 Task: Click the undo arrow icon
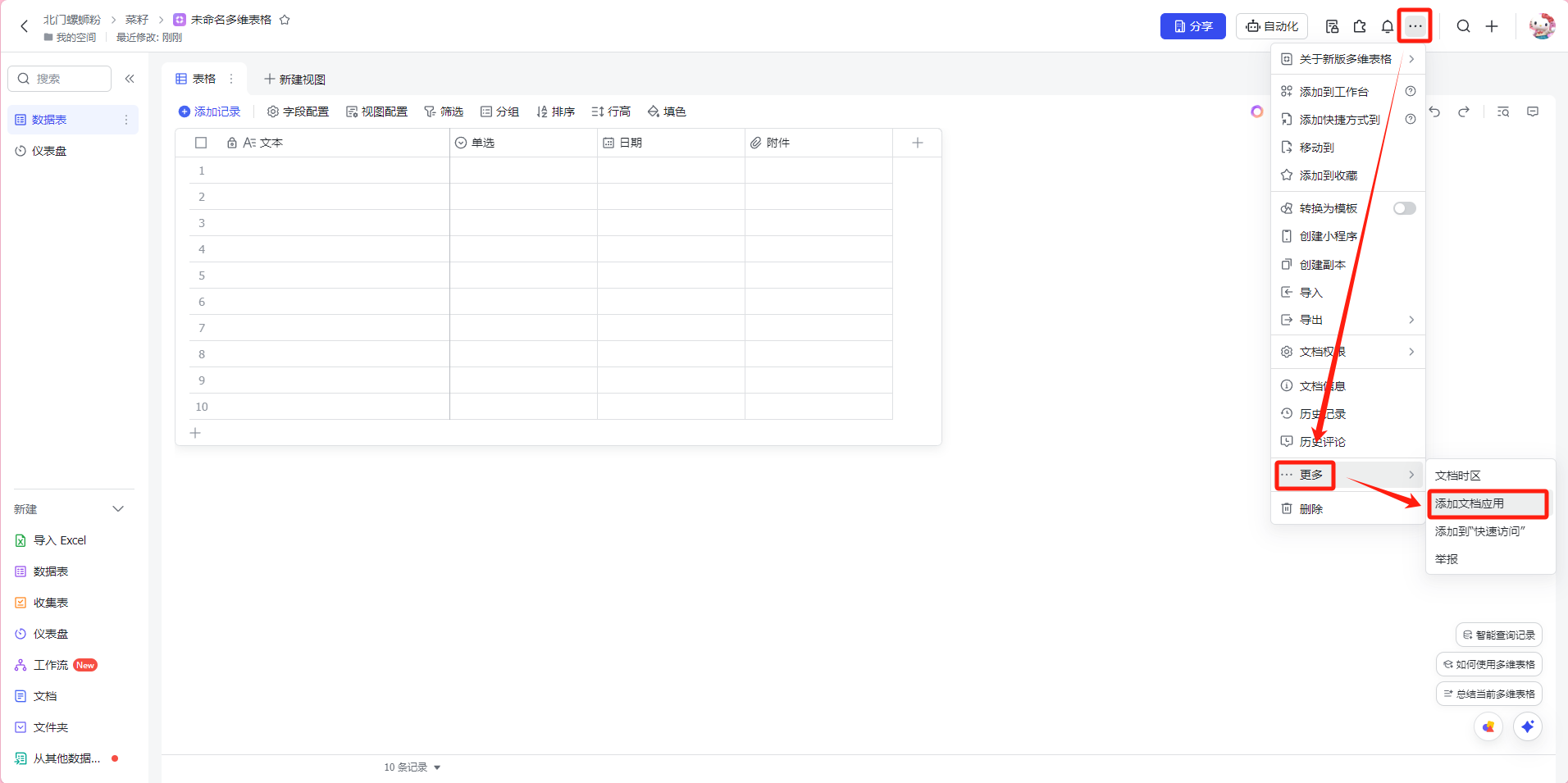[x=1434, y=112]
